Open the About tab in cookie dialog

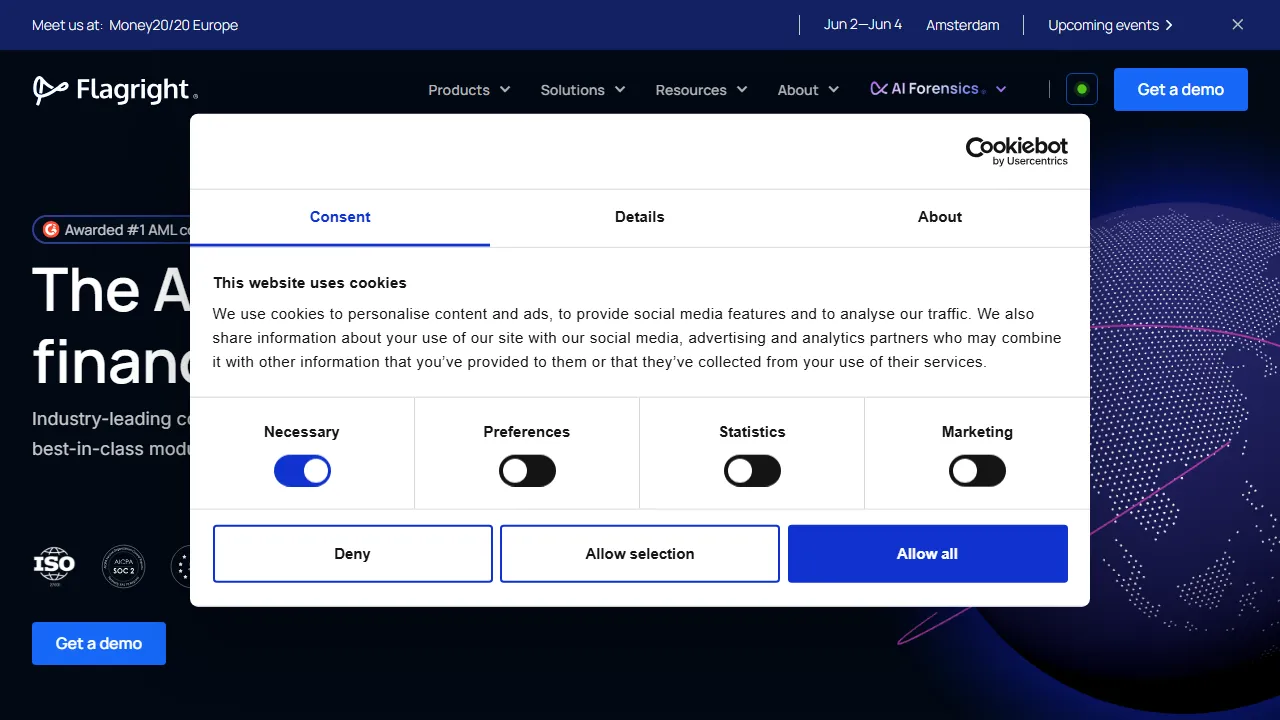940,217
